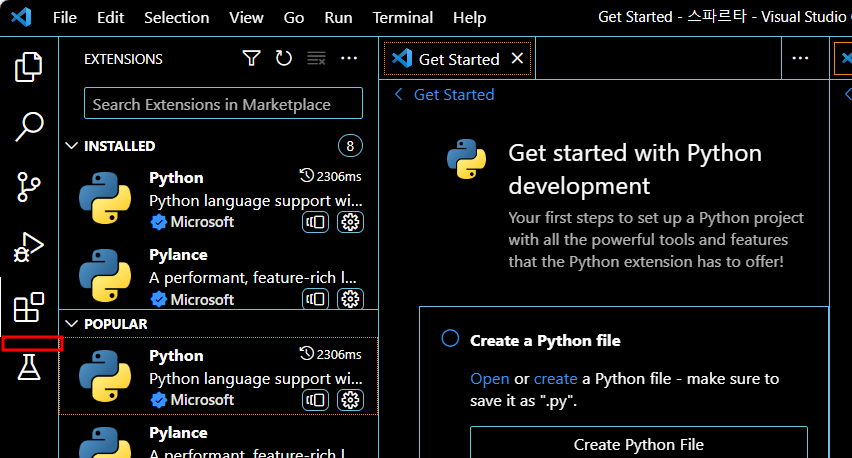Click Microsoft publisher under installed Pylance
The width and height of the screenshot is (852, 458).
(202, 299)
